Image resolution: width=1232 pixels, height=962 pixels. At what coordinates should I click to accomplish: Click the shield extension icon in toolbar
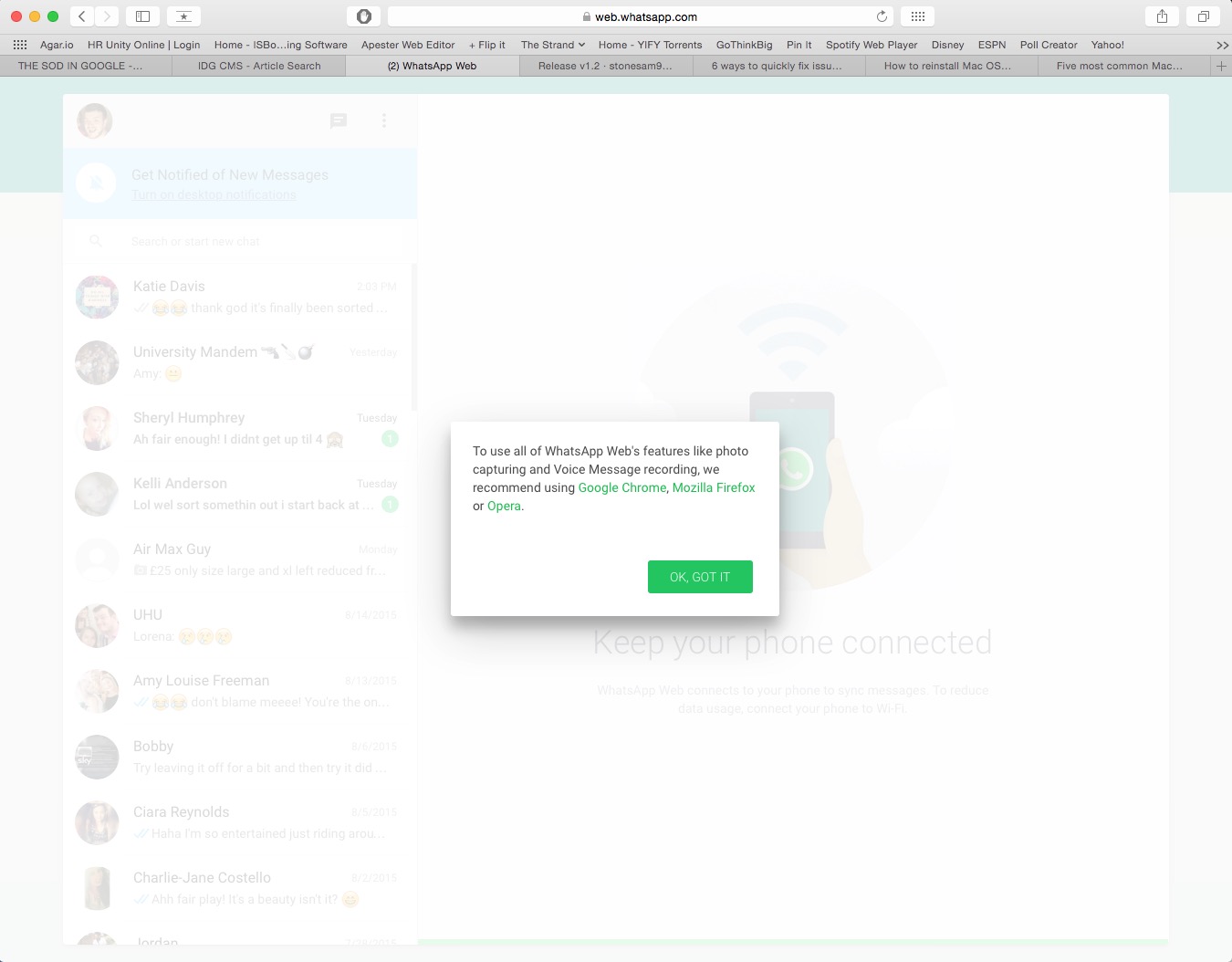tap(364, 16)
